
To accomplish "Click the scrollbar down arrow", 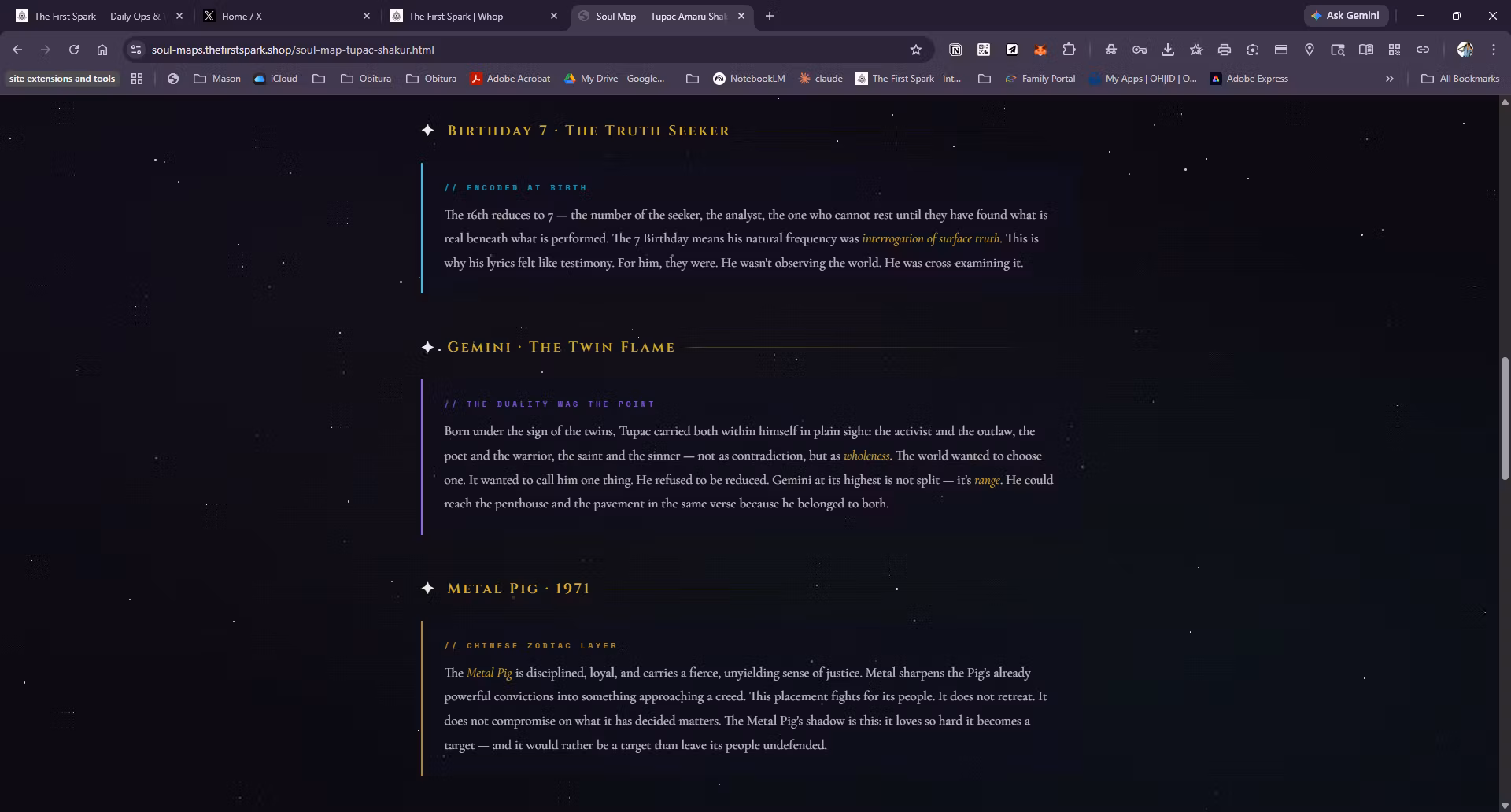I will click(1505, 806).
